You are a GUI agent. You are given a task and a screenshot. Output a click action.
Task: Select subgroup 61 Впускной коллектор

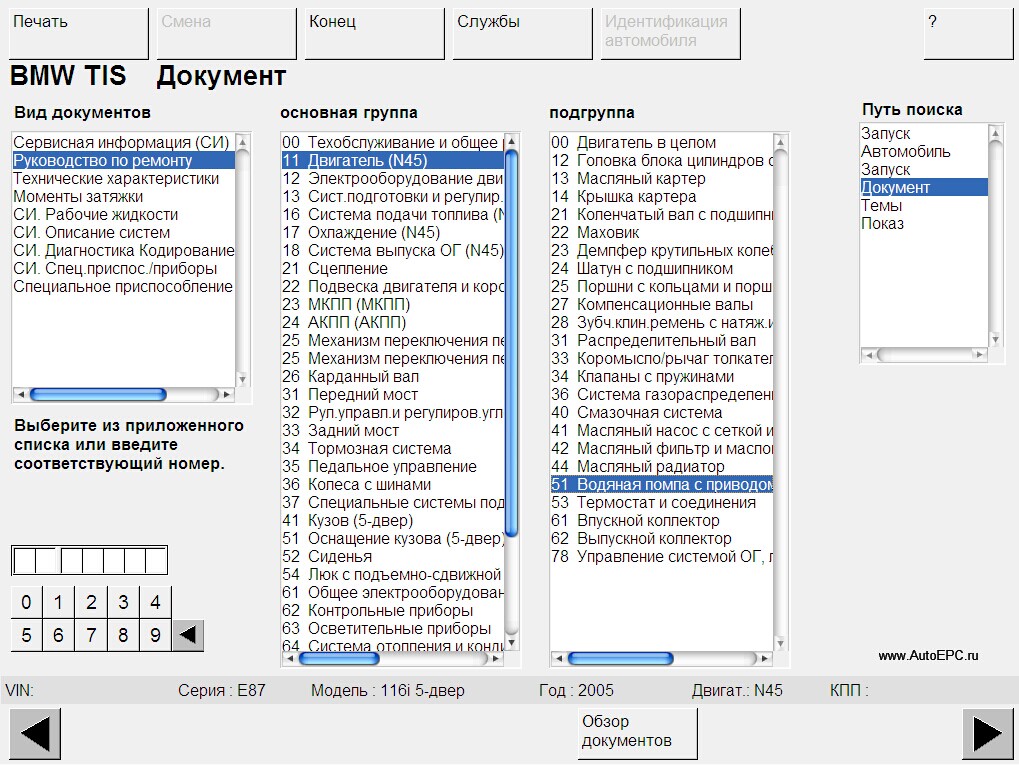(x=662, y=520)
